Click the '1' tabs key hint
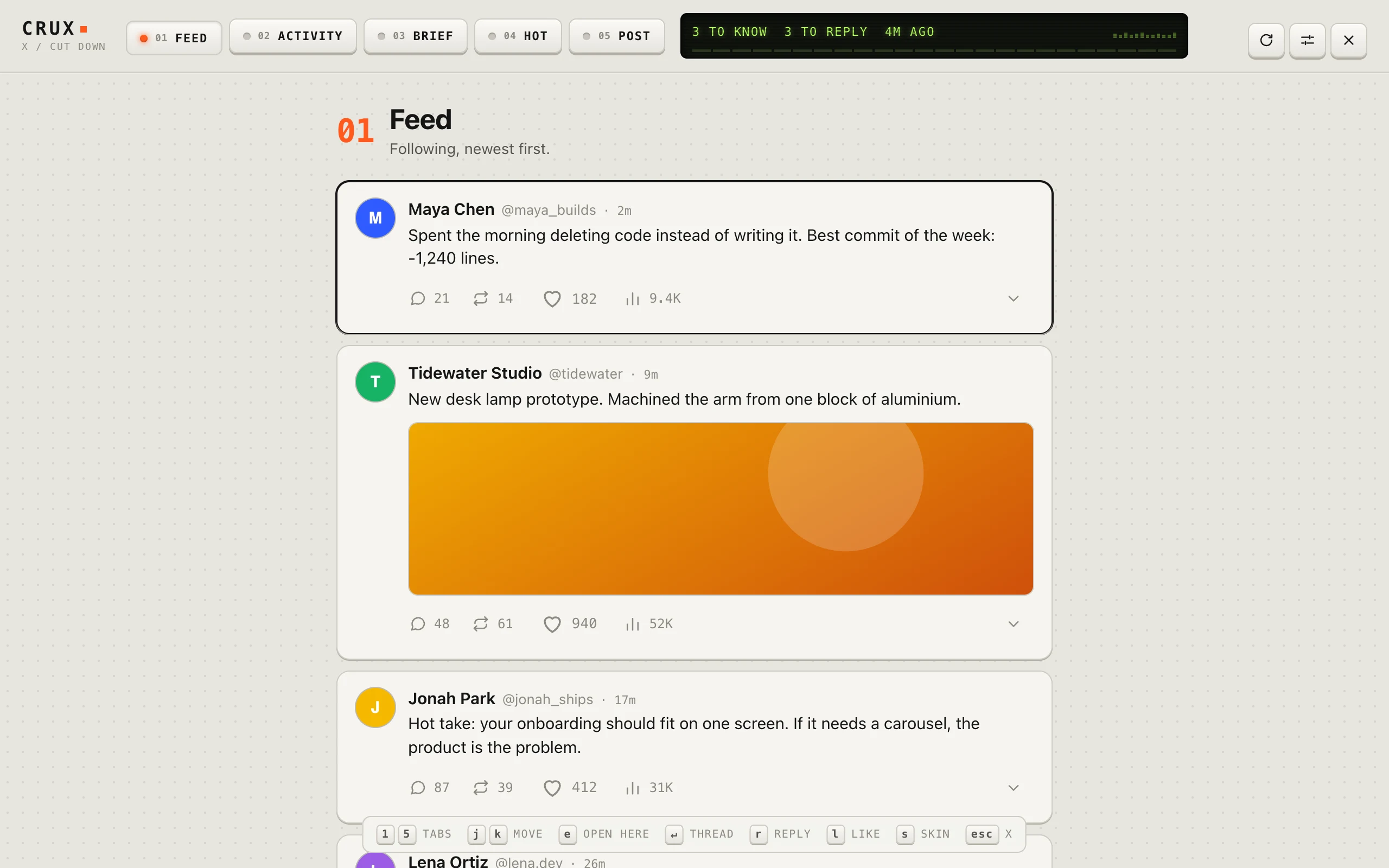Image resolution: width=1389 pixels, height=868 pixels. (x=385, y=834)
